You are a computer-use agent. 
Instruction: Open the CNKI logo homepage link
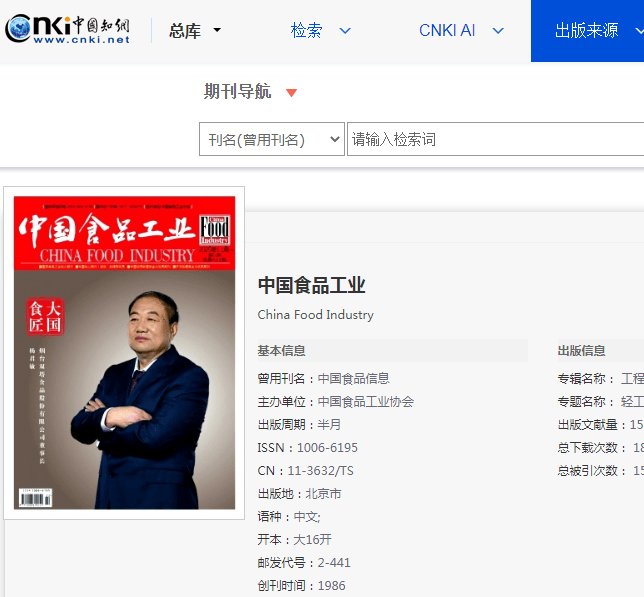[x=68, y=29]
